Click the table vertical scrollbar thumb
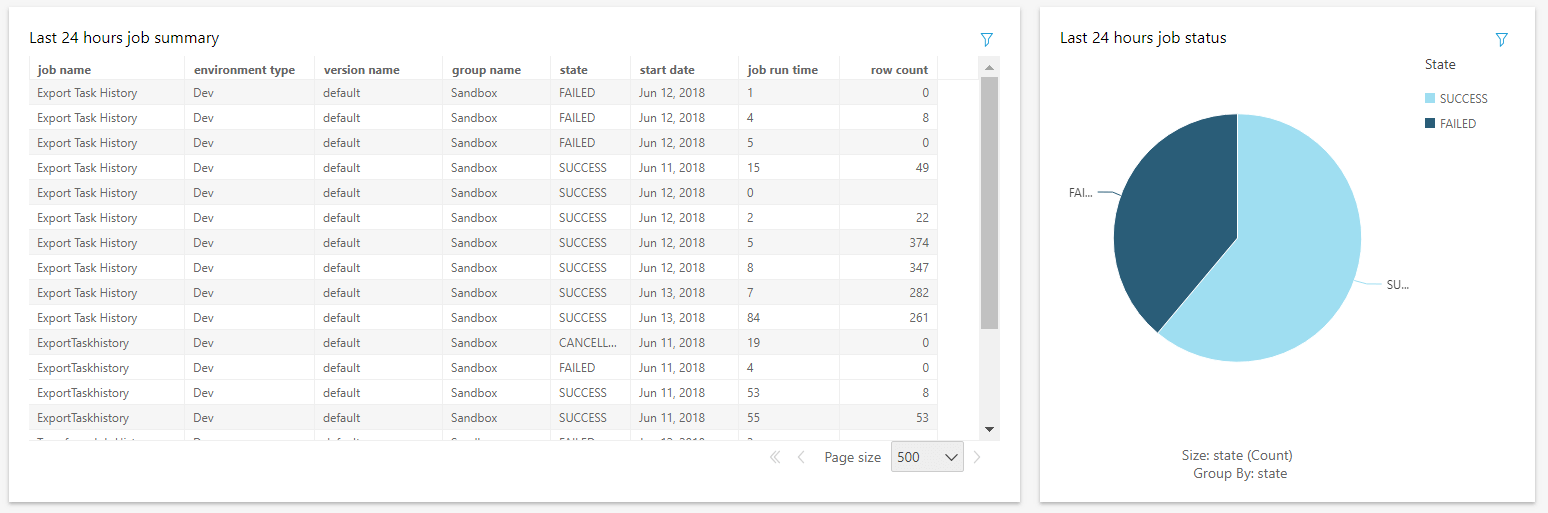 (989, 203)
